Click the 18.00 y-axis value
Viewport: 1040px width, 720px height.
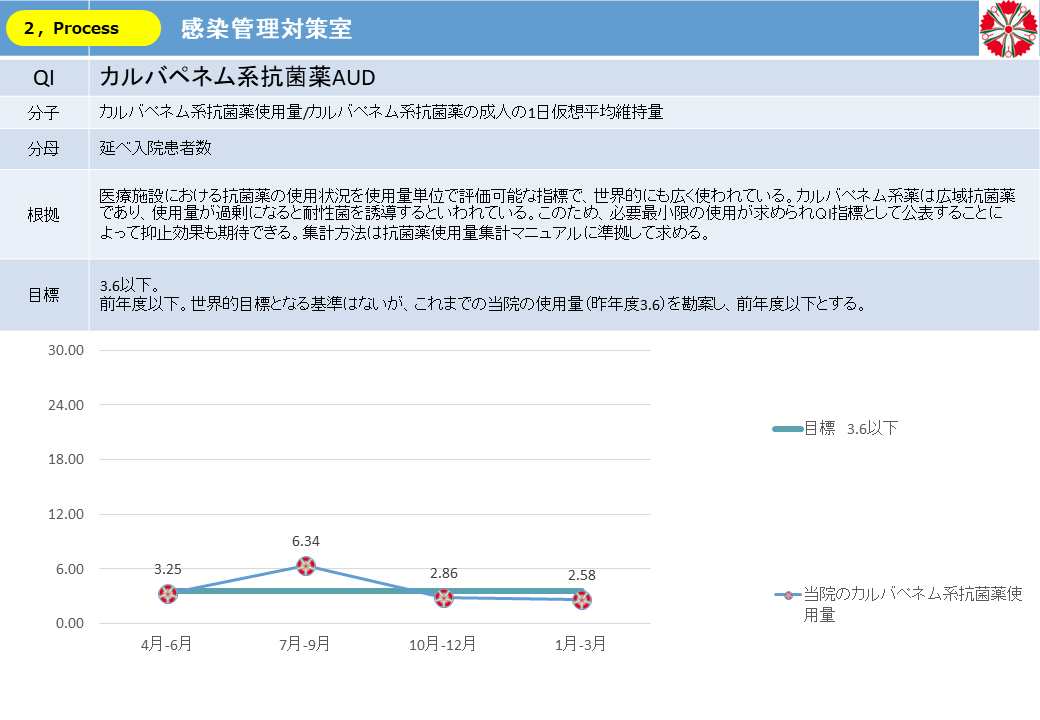[x=66, y=459]
